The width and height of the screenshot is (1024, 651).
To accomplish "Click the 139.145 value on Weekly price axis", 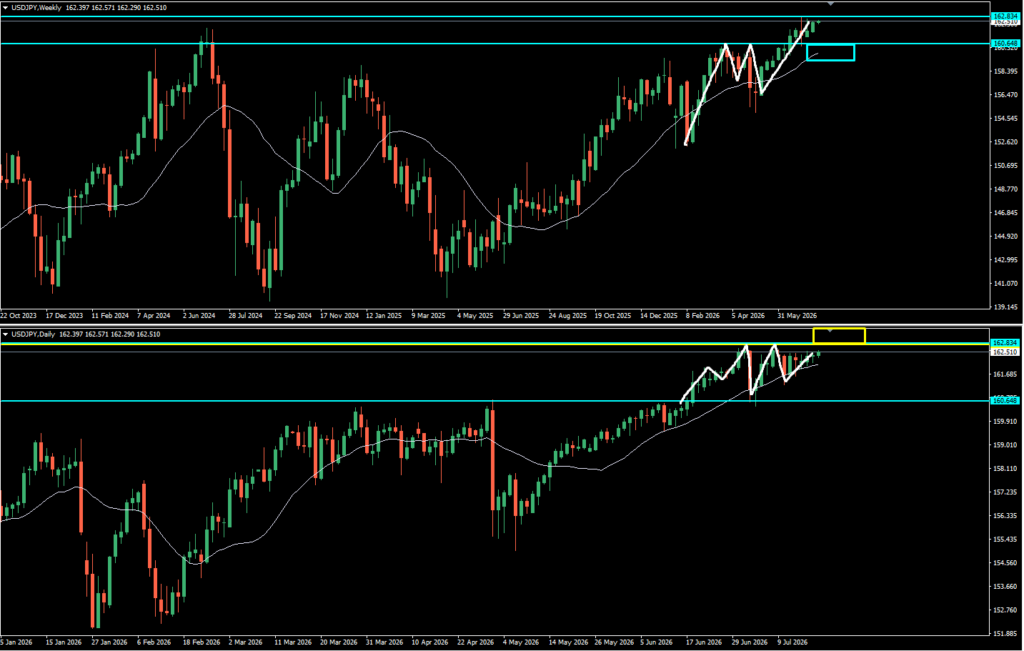I will (1006, 306).
